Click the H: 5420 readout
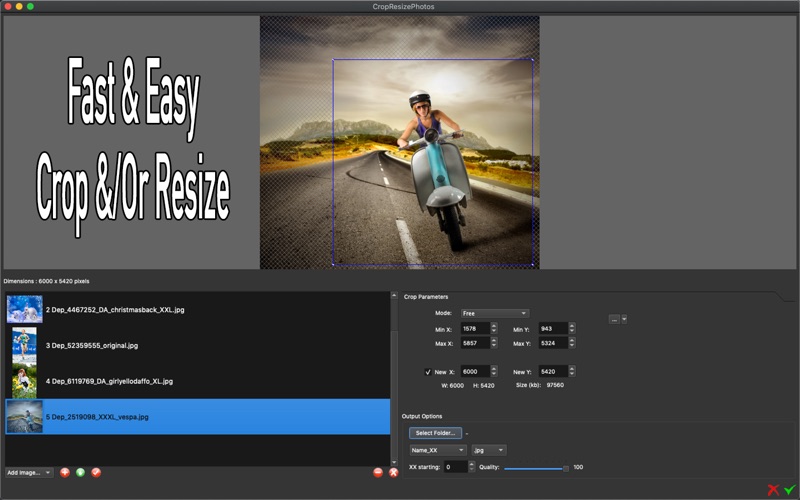Viewport: 800px width, 500px height. tap(484, 386)
